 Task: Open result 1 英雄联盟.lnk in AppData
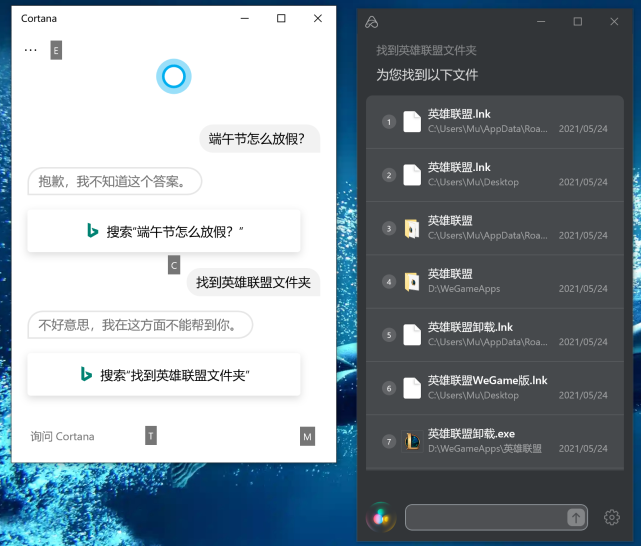click(x=495, y=122)
